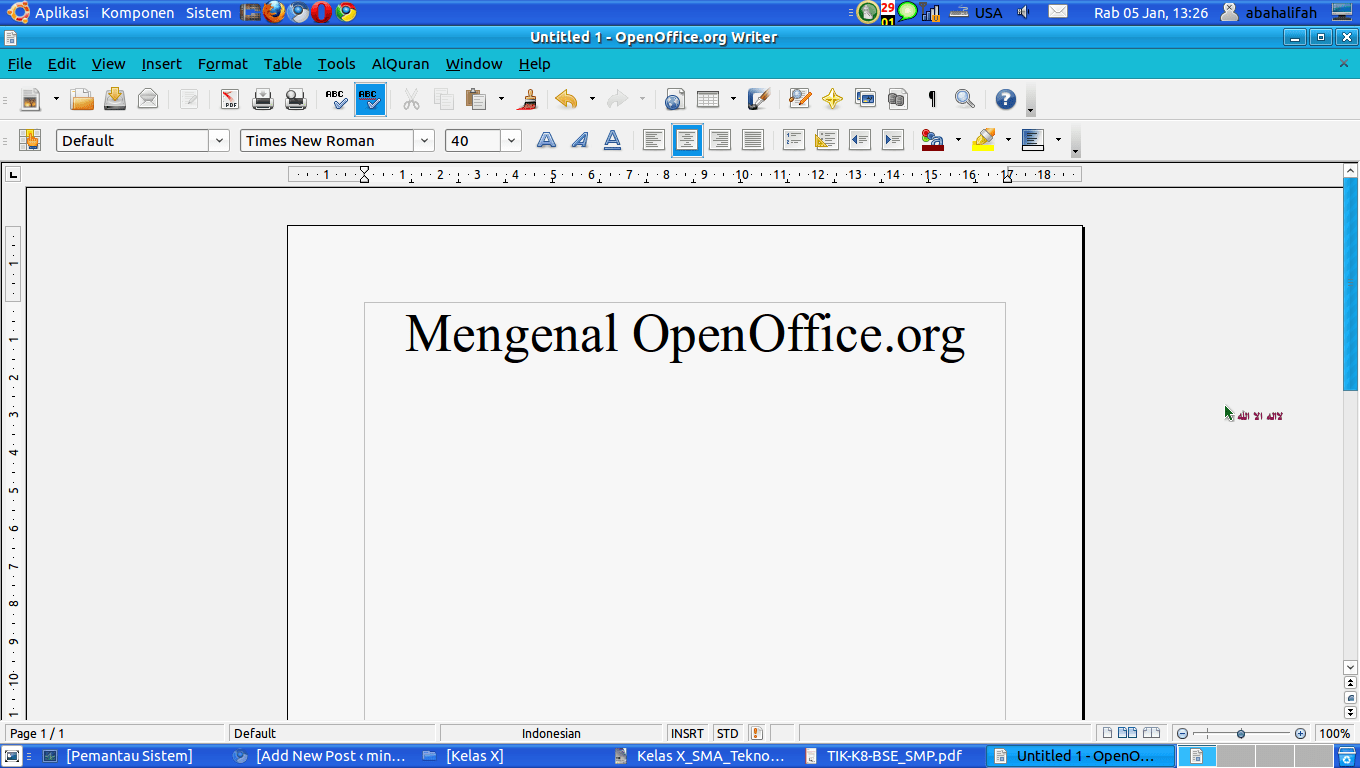
Task: Align text right
Action: point(719,141)
